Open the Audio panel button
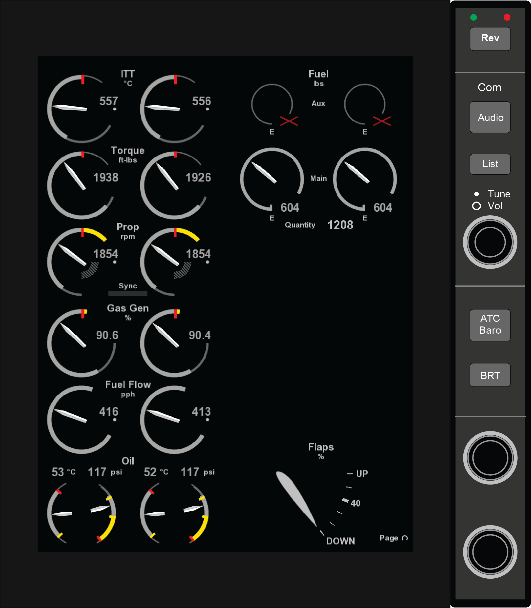 click(x=490, y=117)
